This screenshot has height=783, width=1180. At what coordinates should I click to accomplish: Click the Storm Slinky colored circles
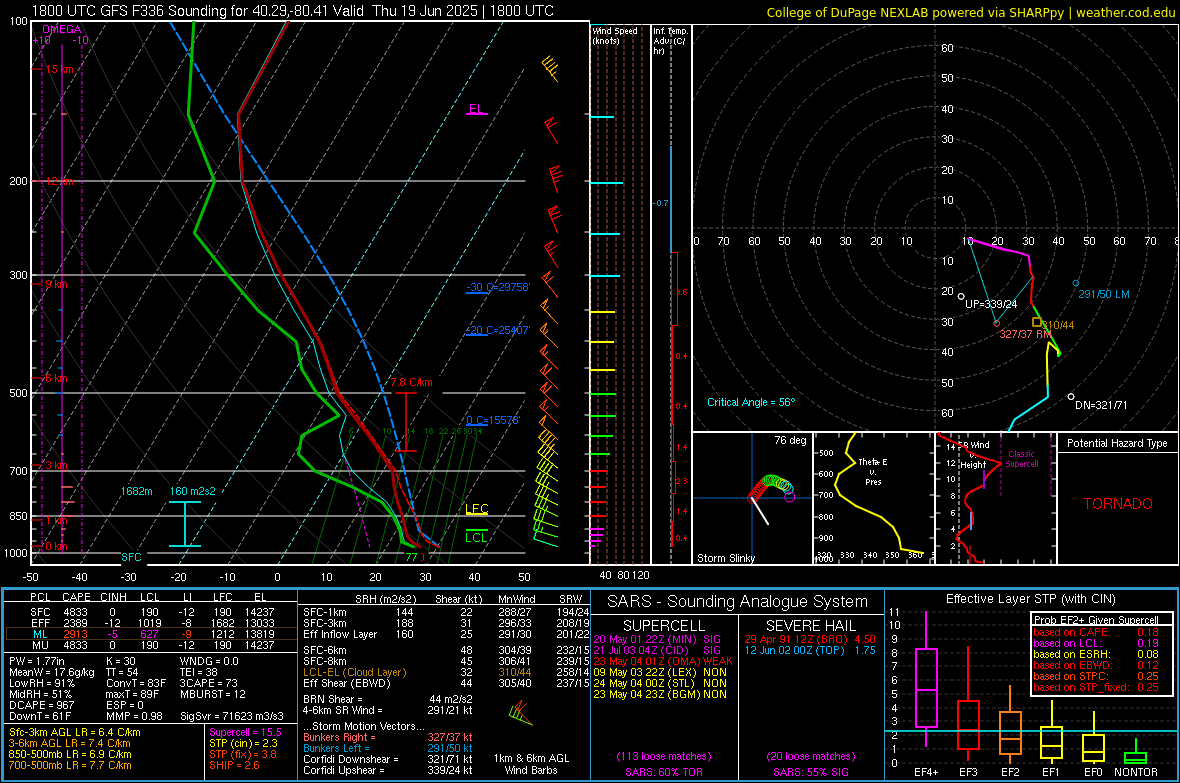click(771, 488)
